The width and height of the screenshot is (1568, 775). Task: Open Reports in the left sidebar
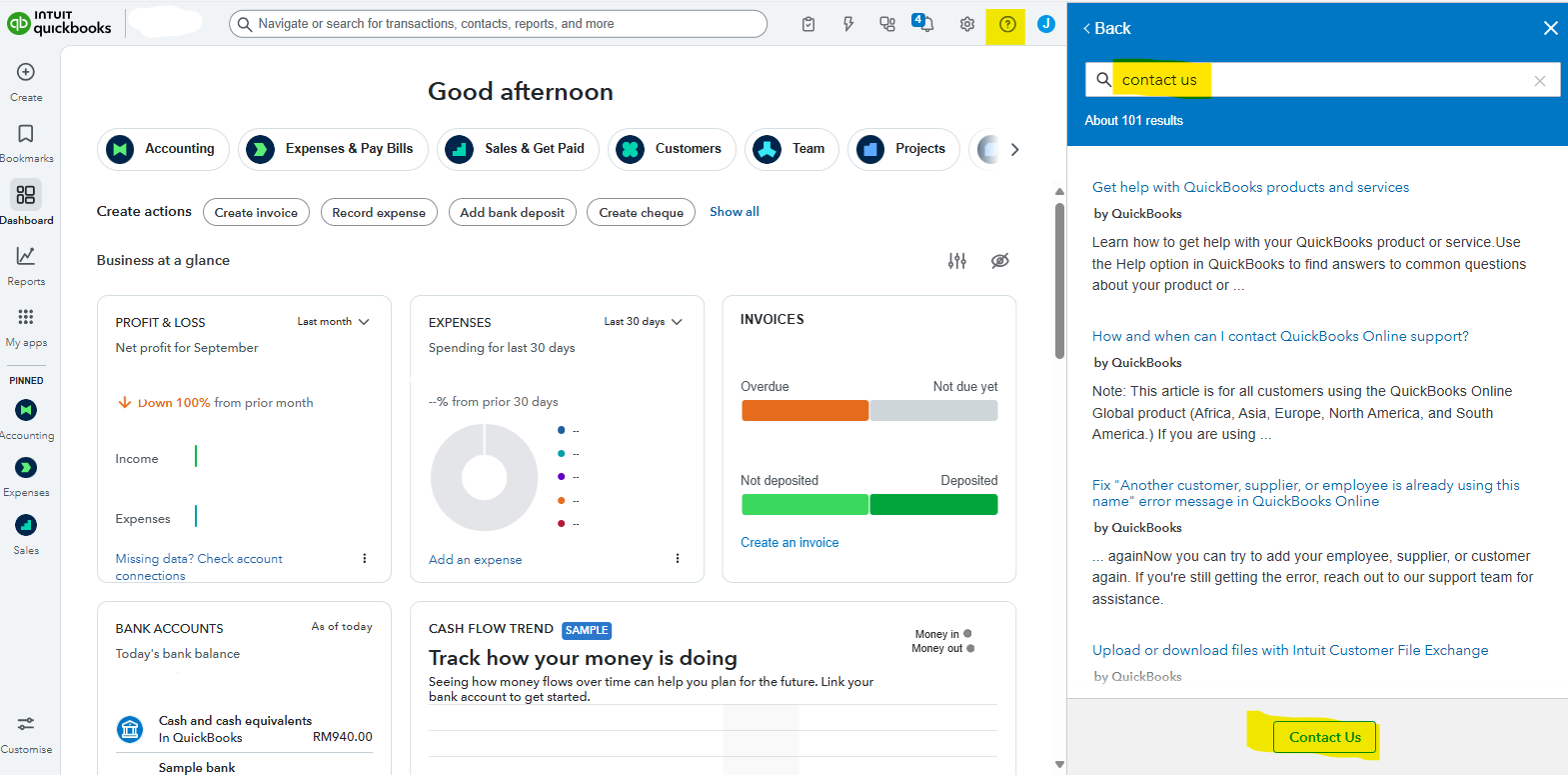point(26,258)
